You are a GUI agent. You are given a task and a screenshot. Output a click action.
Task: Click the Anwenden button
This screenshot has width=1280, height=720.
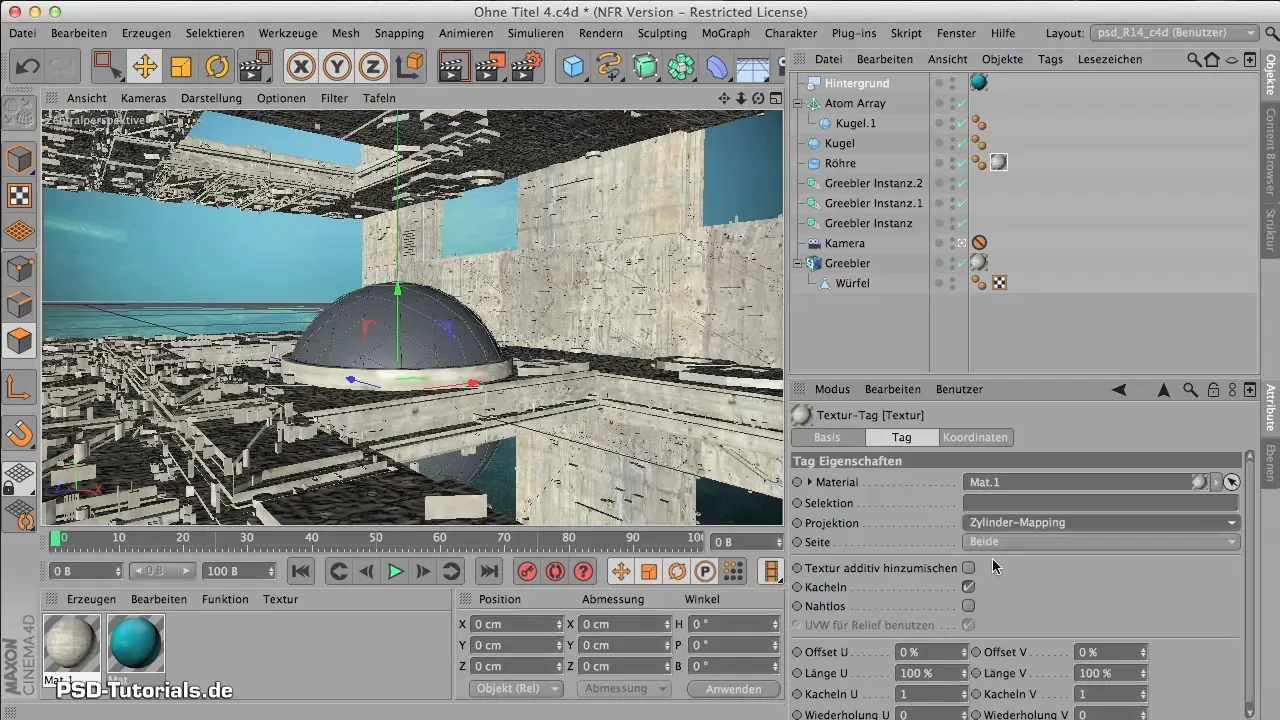[734, 688]
